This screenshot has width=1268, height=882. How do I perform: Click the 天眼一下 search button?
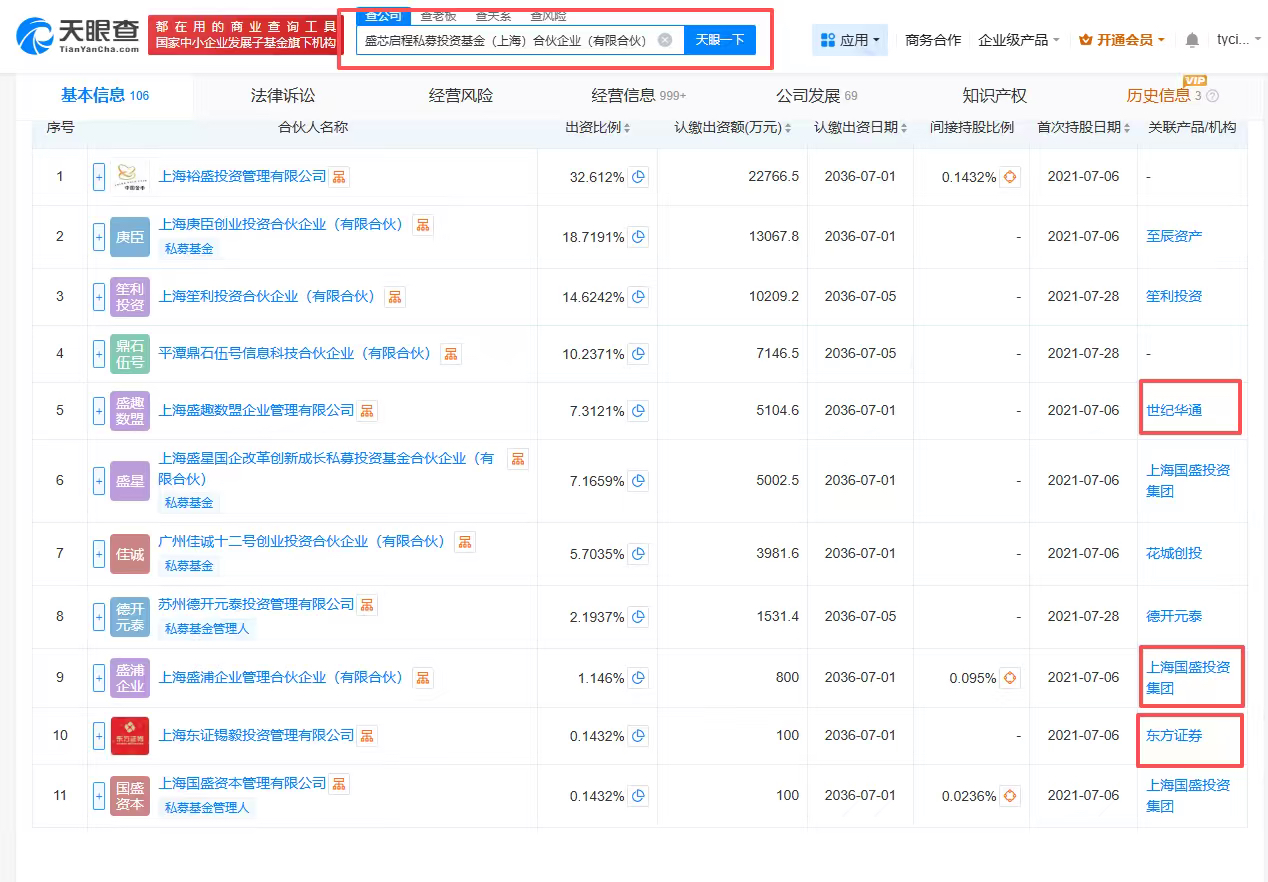[720, 40]
